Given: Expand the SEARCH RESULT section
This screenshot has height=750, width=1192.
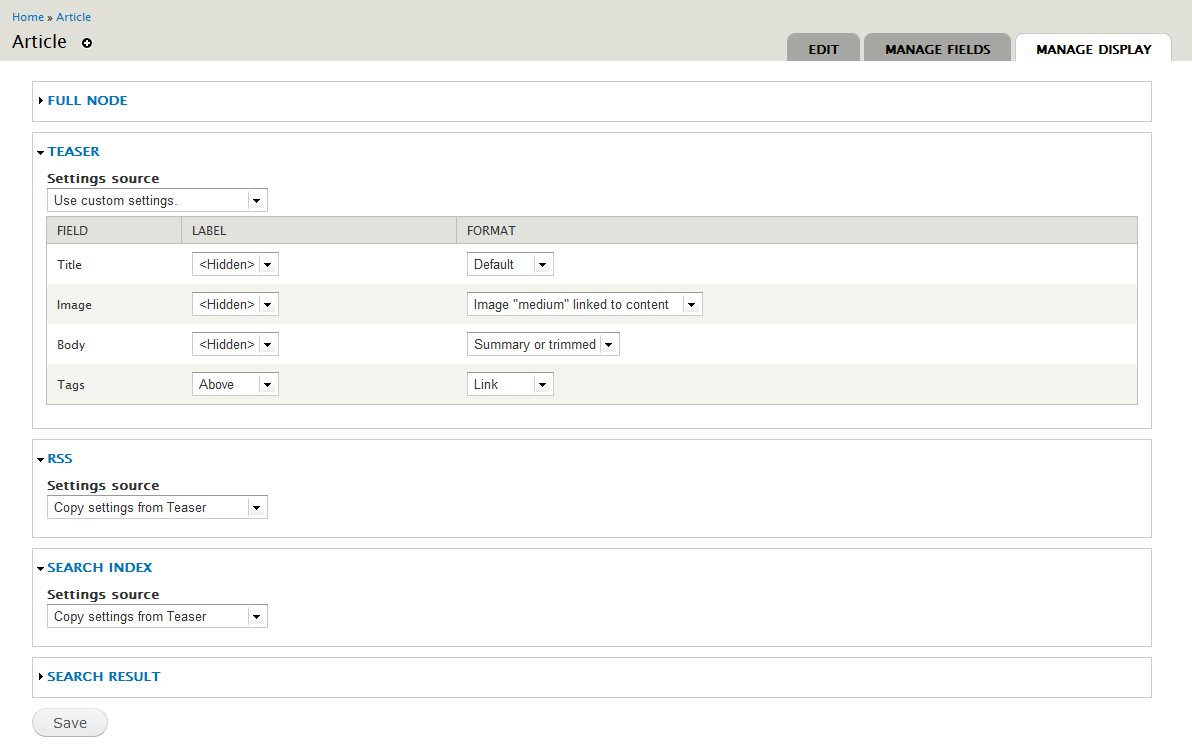Looking at the screenshot, I should coord(103,676).
